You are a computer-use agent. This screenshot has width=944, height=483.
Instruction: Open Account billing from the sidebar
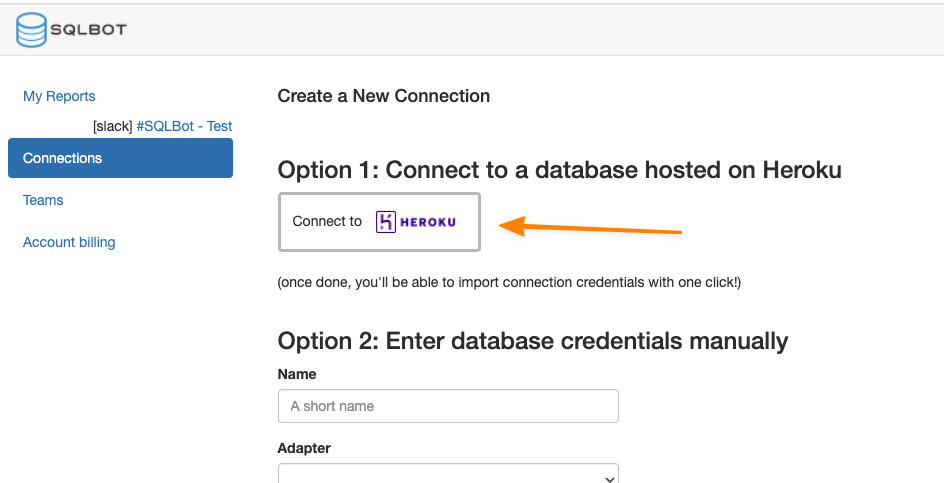[69, 242]
